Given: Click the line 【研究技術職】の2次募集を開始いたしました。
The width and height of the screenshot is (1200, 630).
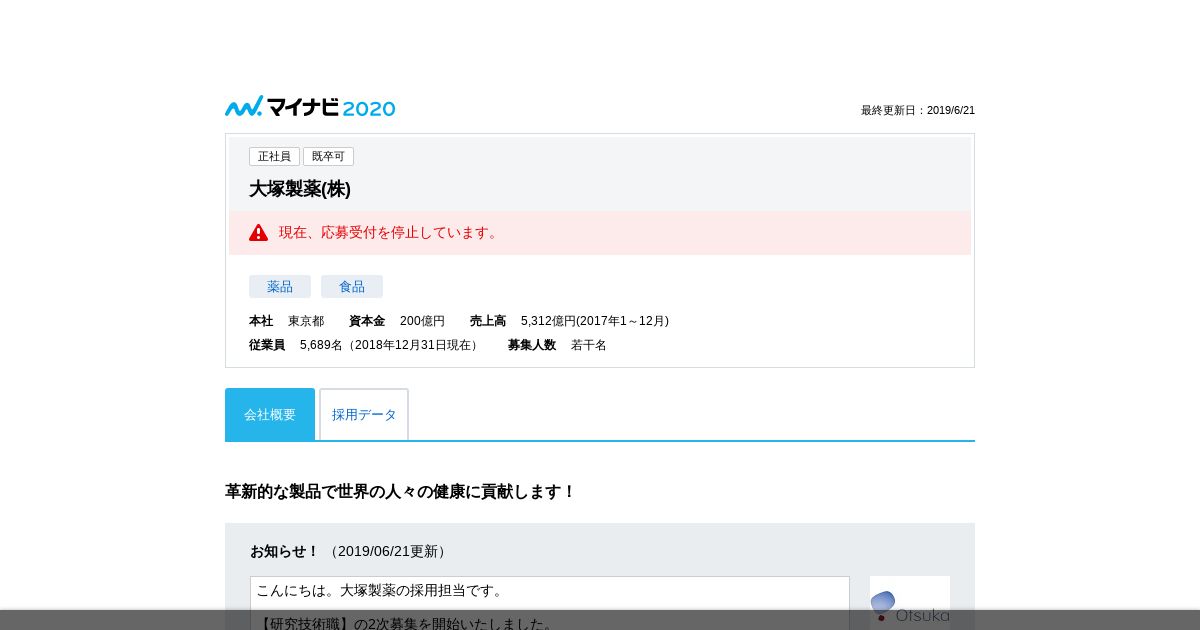Looking at the screenshot, I should pos(406,624).
